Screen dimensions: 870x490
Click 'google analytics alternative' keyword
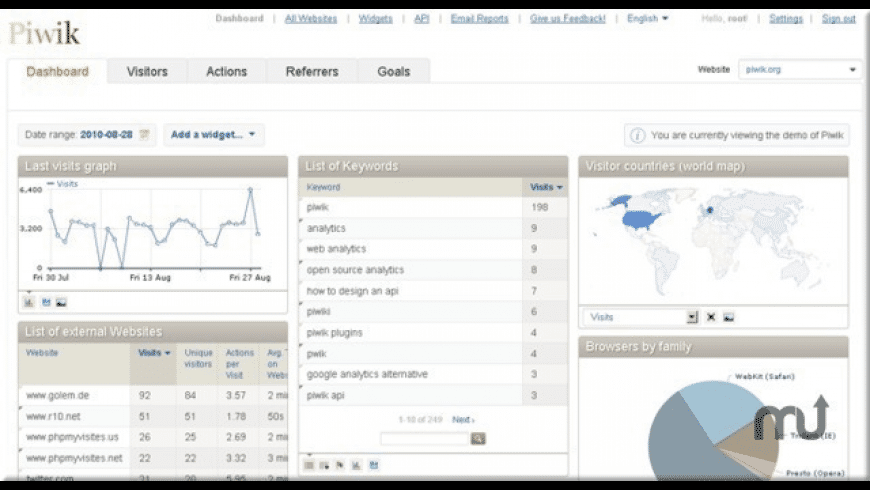click(367, 374)
